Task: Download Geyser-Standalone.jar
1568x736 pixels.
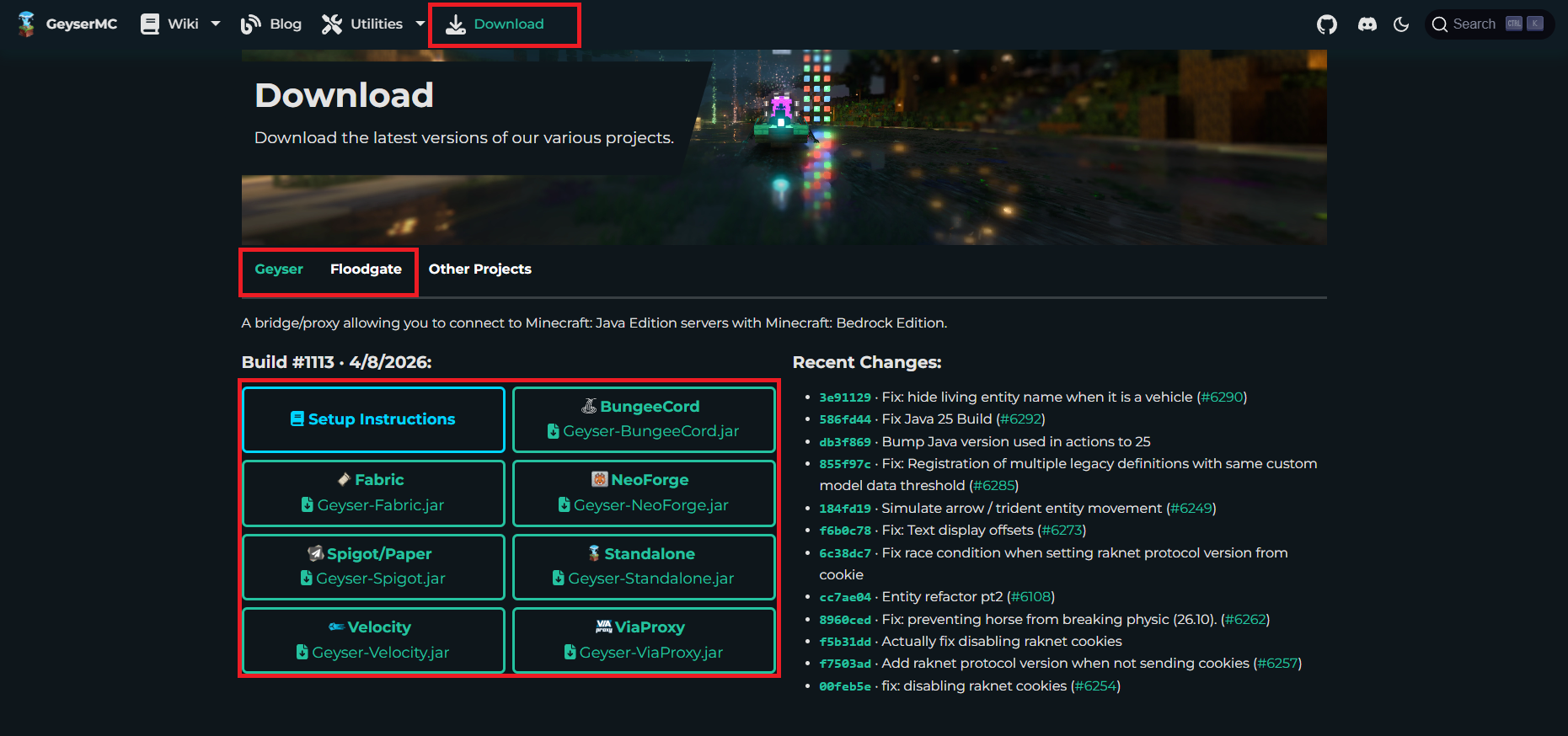Action: 644,567
